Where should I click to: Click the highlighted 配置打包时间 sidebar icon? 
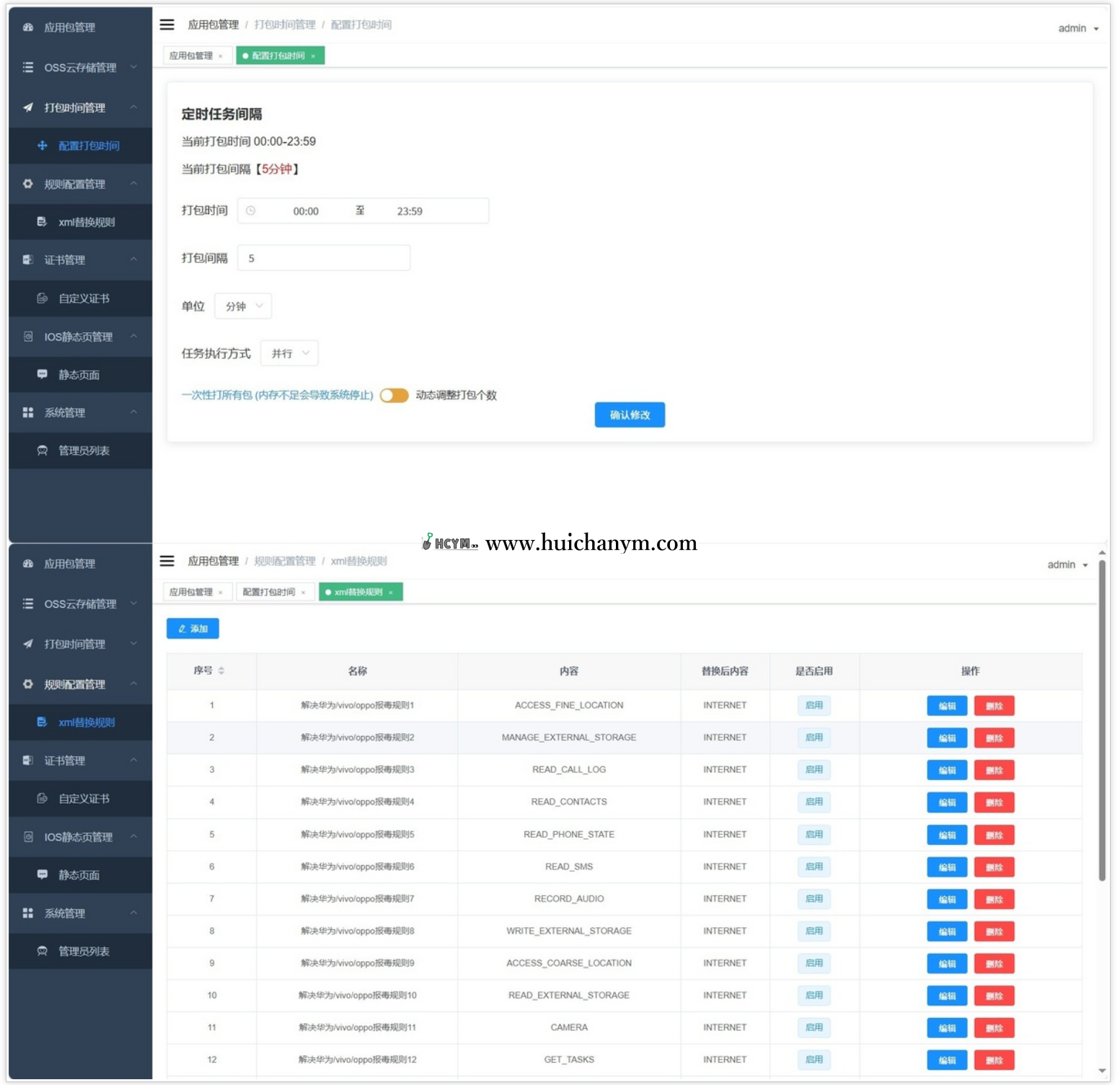point(43,146)
